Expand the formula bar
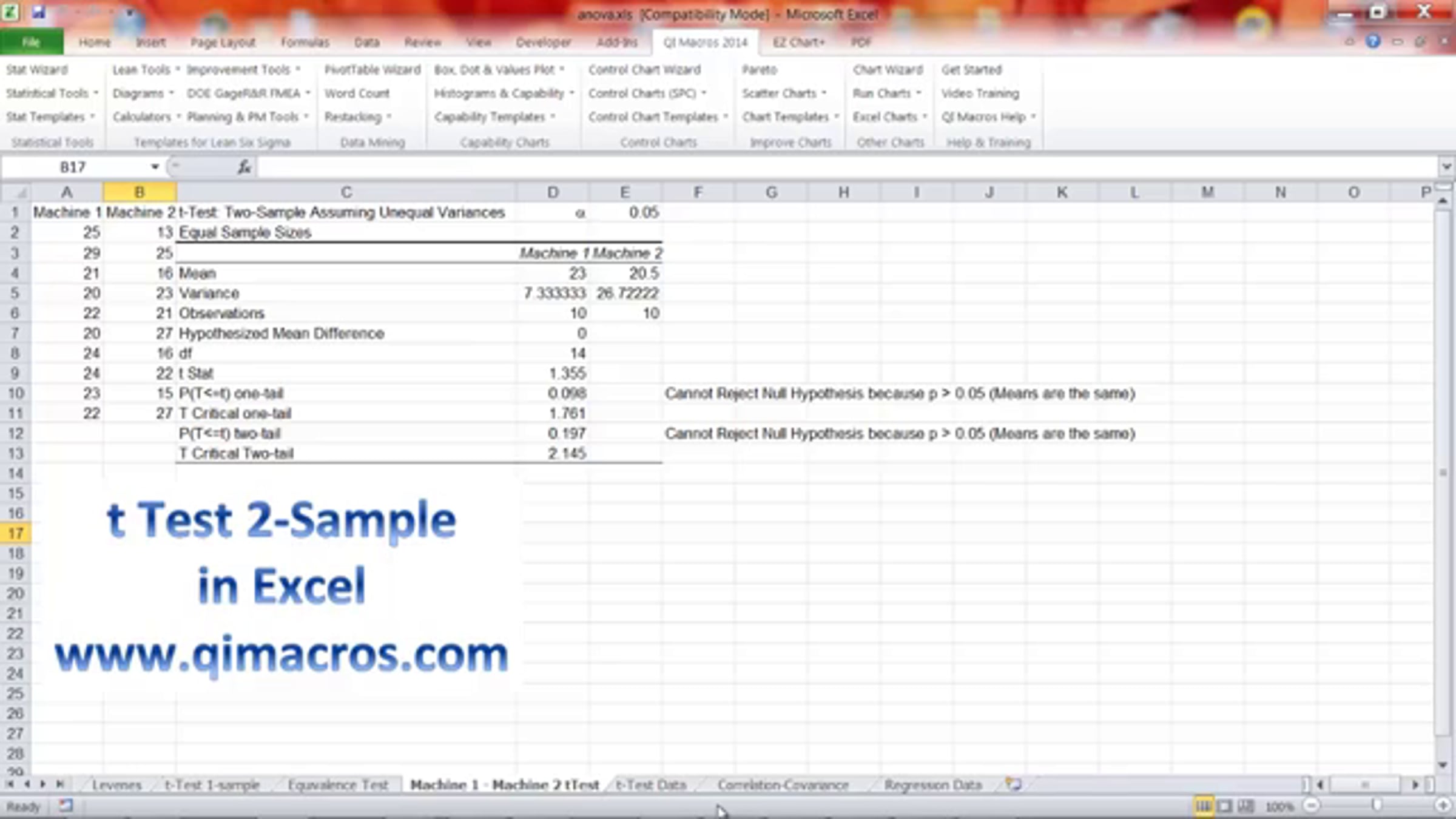This screenshot has height=819, width=1456. pos(1446,167)
